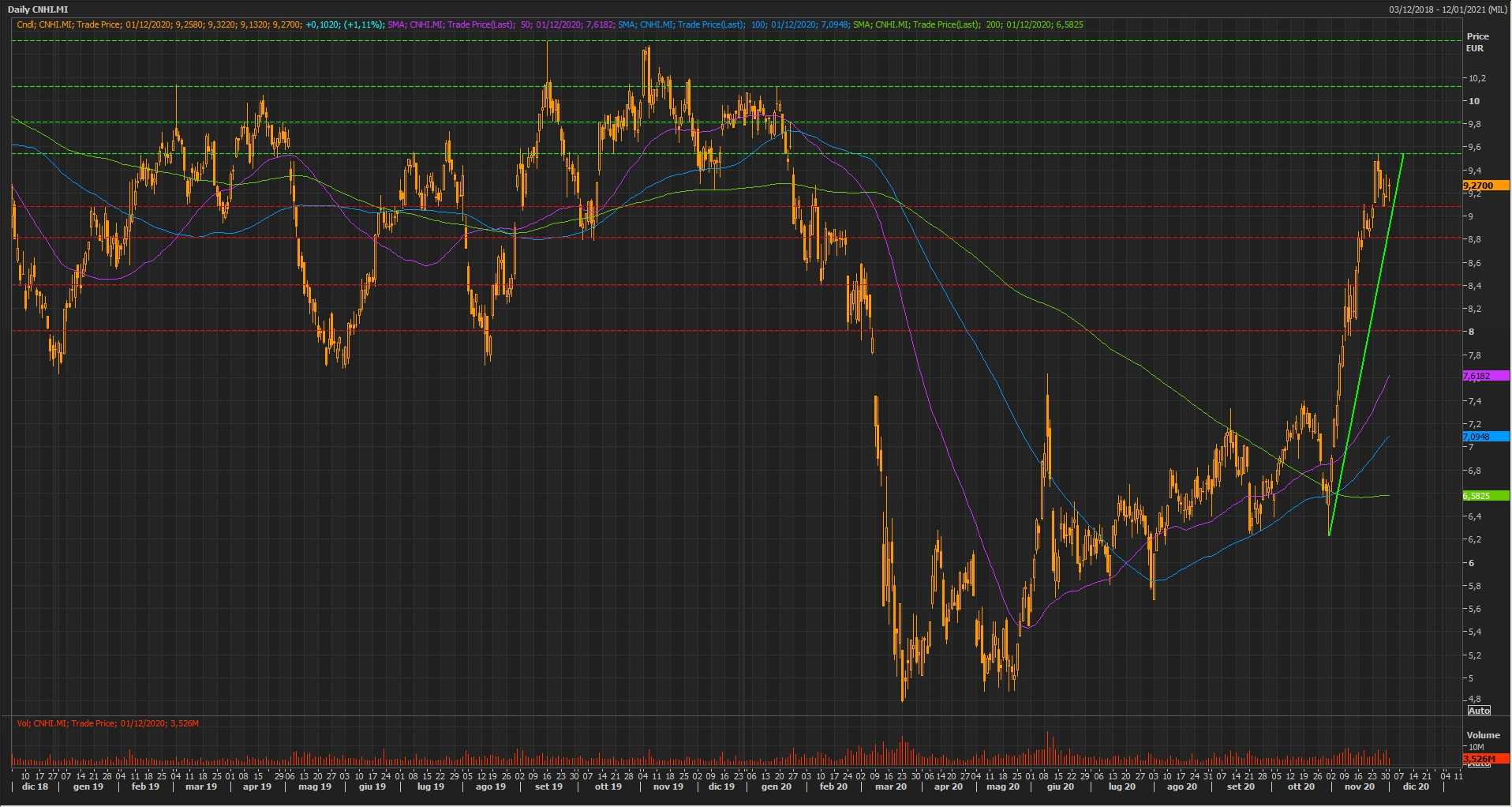Click the giu 19 month label
The height and width of the screenshot is (807, 1512).
372,787
